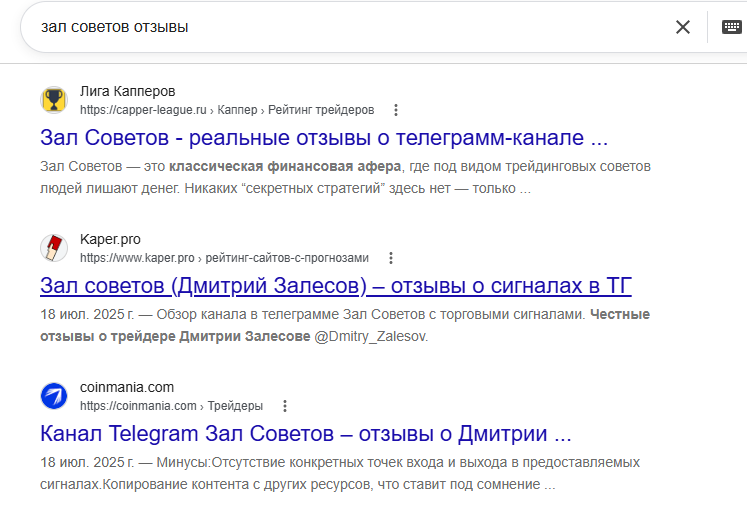Image resolution: width=747 pixels, height=510 pixels.
Task: Click the 'Лига Капперов' site name
Action: 128,91
